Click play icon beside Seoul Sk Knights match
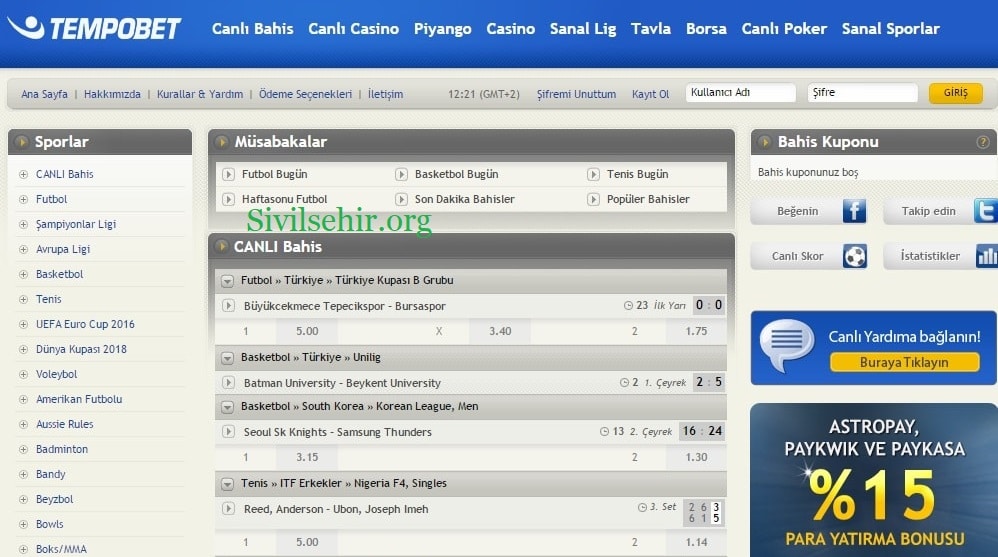 [228, 432]
